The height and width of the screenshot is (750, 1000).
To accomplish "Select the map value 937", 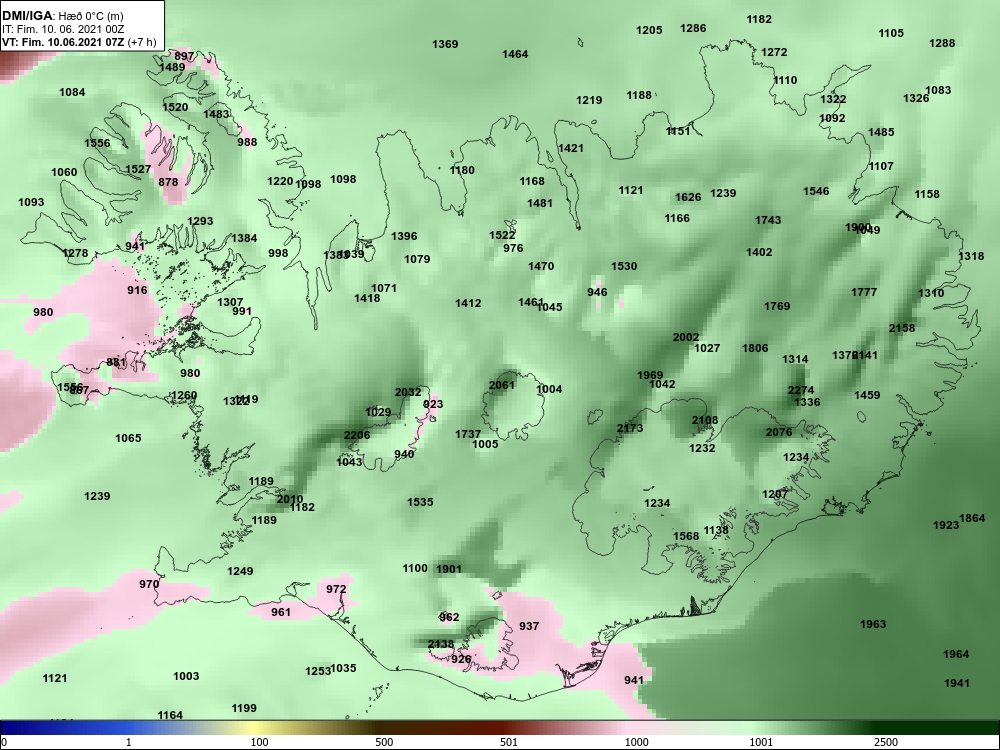I will click(x=529, y=626).
